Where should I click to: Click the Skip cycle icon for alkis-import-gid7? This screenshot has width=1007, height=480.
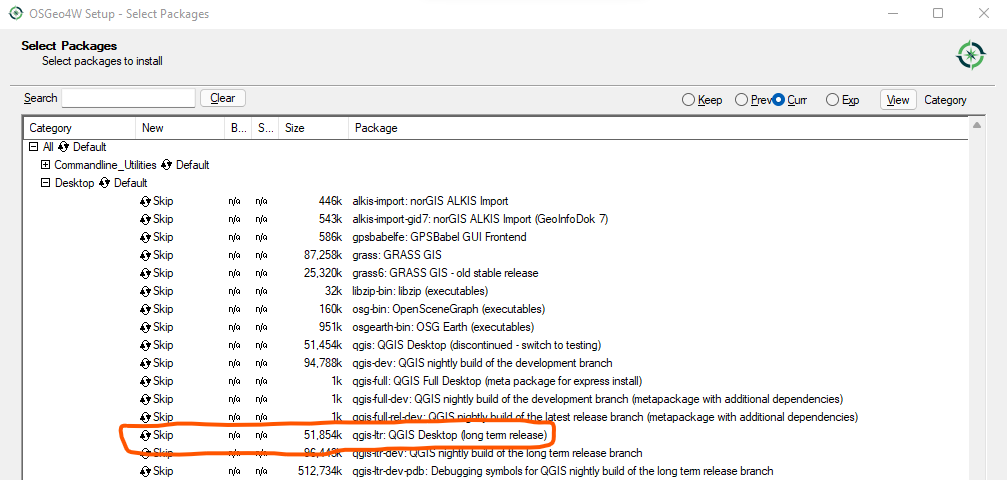[x=146, y=219]
